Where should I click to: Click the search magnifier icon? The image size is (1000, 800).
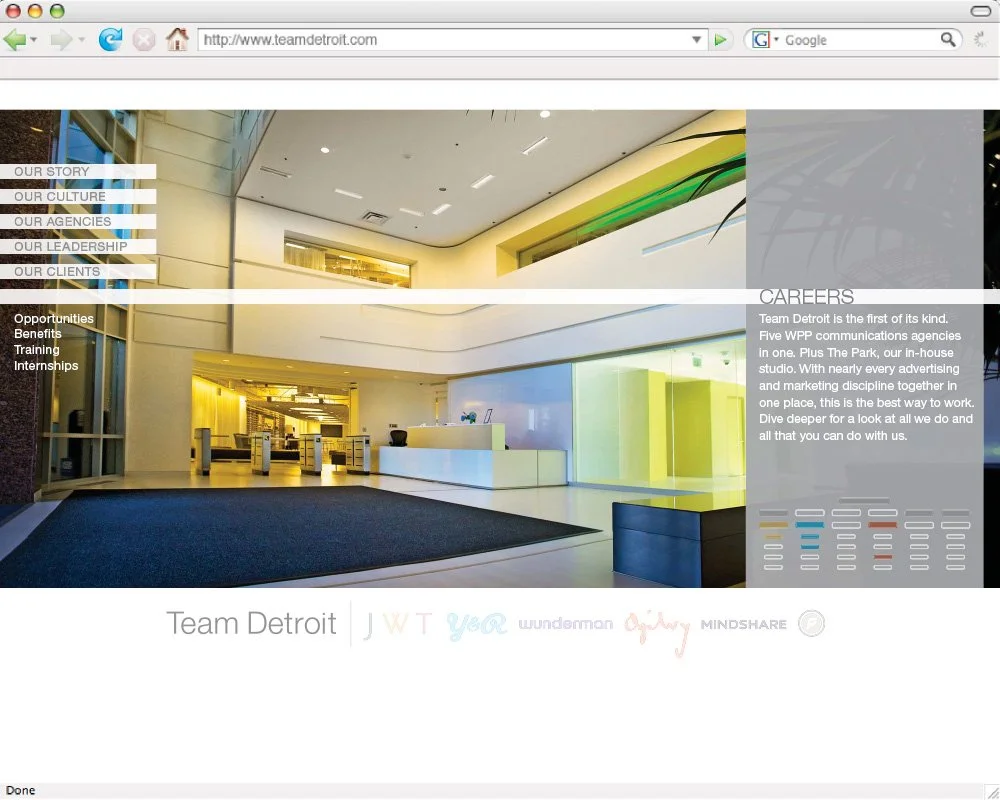948,40
